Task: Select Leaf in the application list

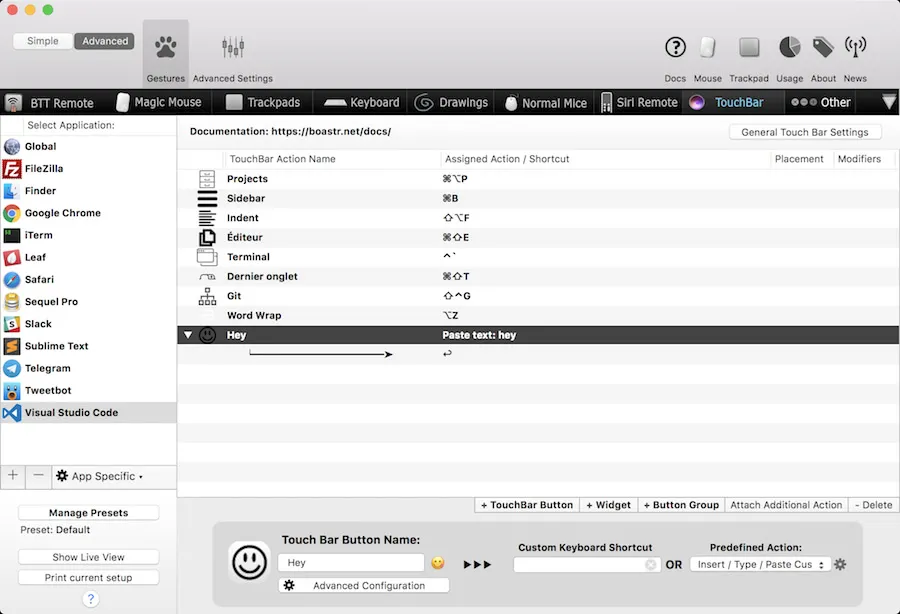Action: [88, 257]
